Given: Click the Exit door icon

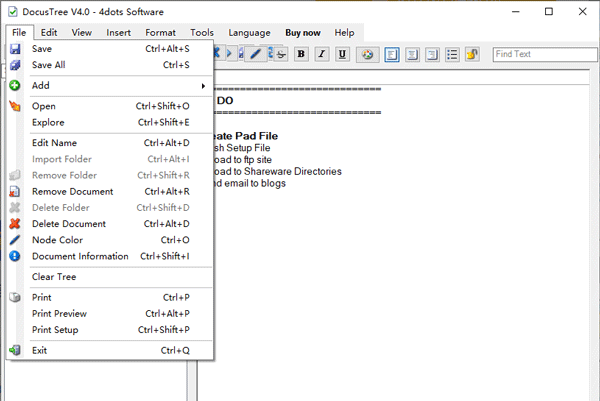Looking at the screenshot, I should click(15, 350).
